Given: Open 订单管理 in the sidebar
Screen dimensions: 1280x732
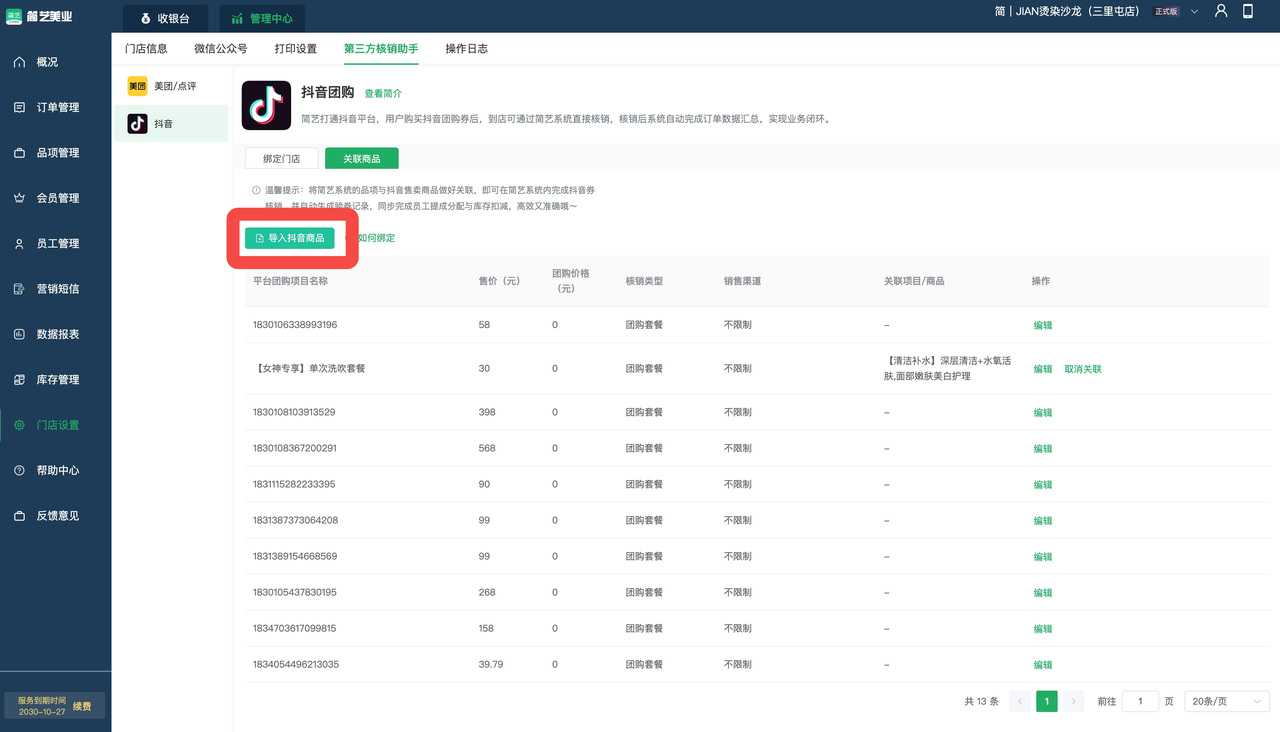Looking at the screenshot, I should coord(57,107).
